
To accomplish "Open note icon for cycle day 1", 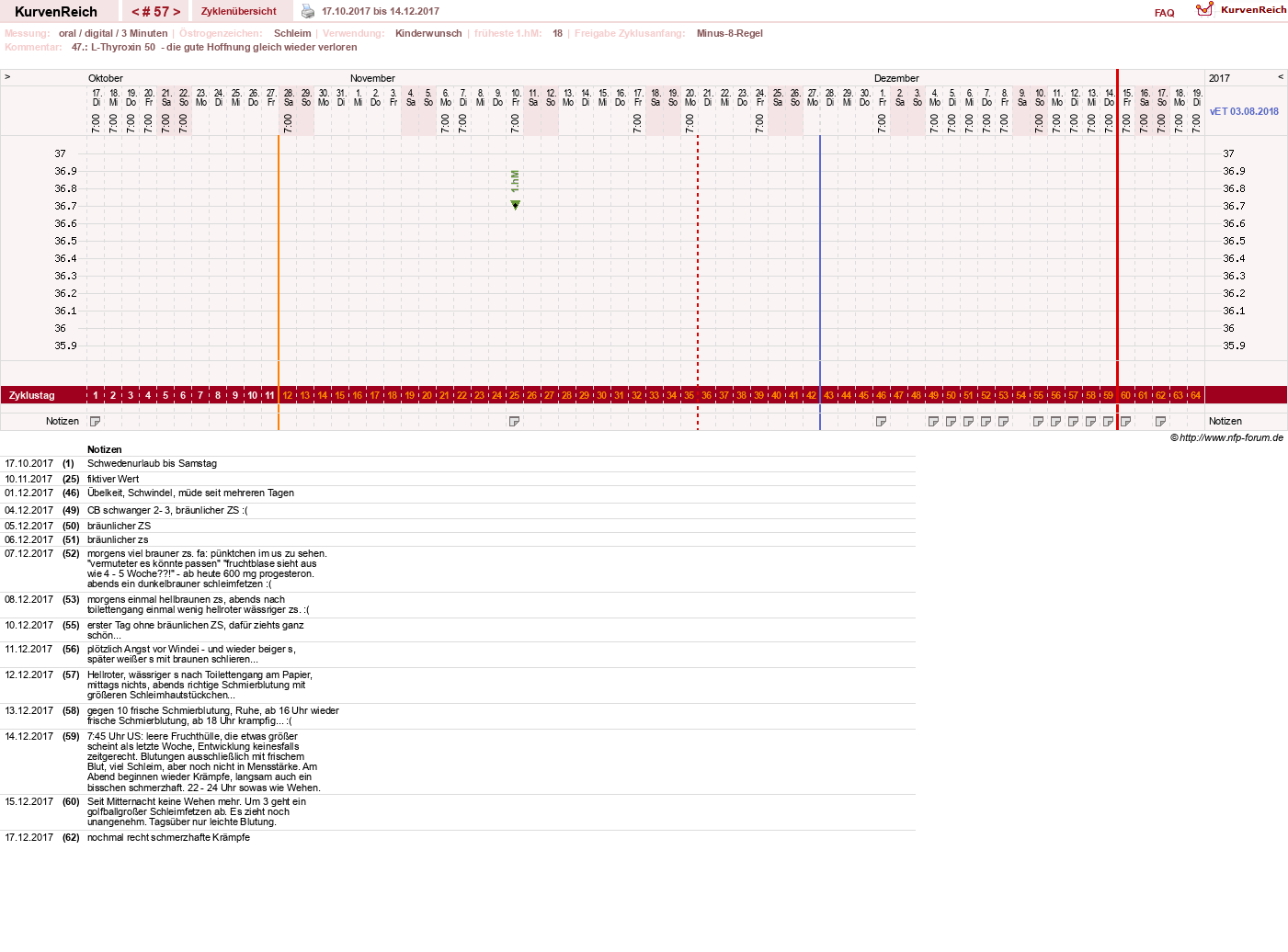I will click(96, 422).
